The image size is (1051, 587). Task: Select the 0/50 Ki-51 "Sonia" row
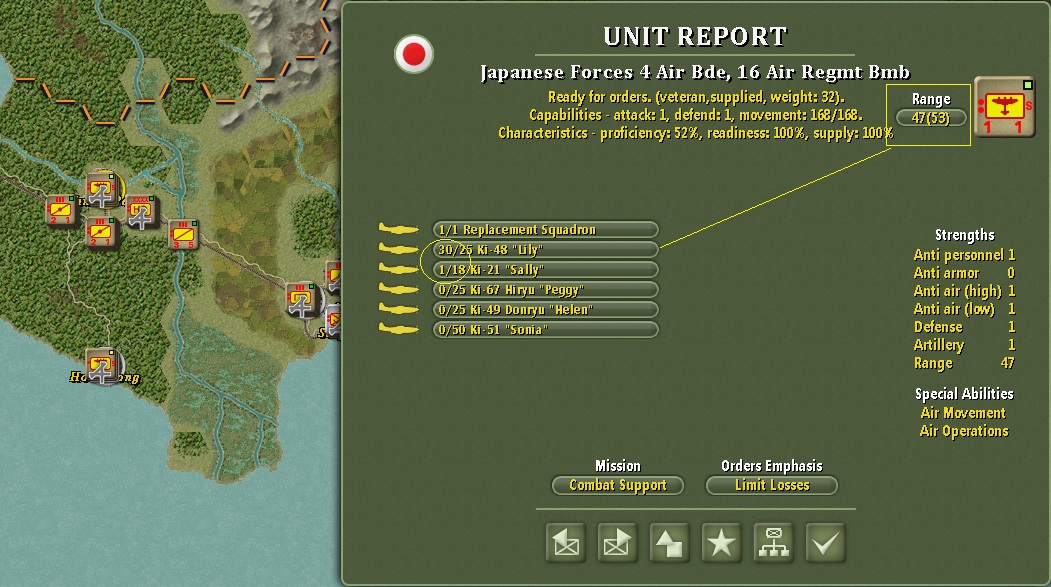(x=546, y=330)
